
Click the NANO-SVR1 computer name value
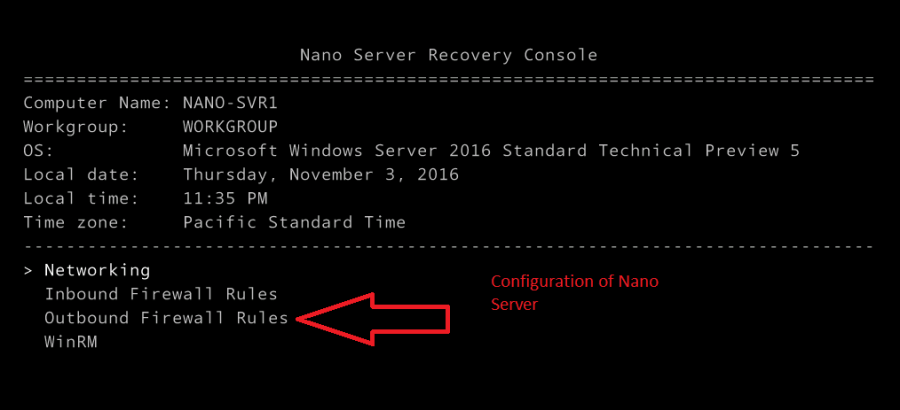pos(230,102)
